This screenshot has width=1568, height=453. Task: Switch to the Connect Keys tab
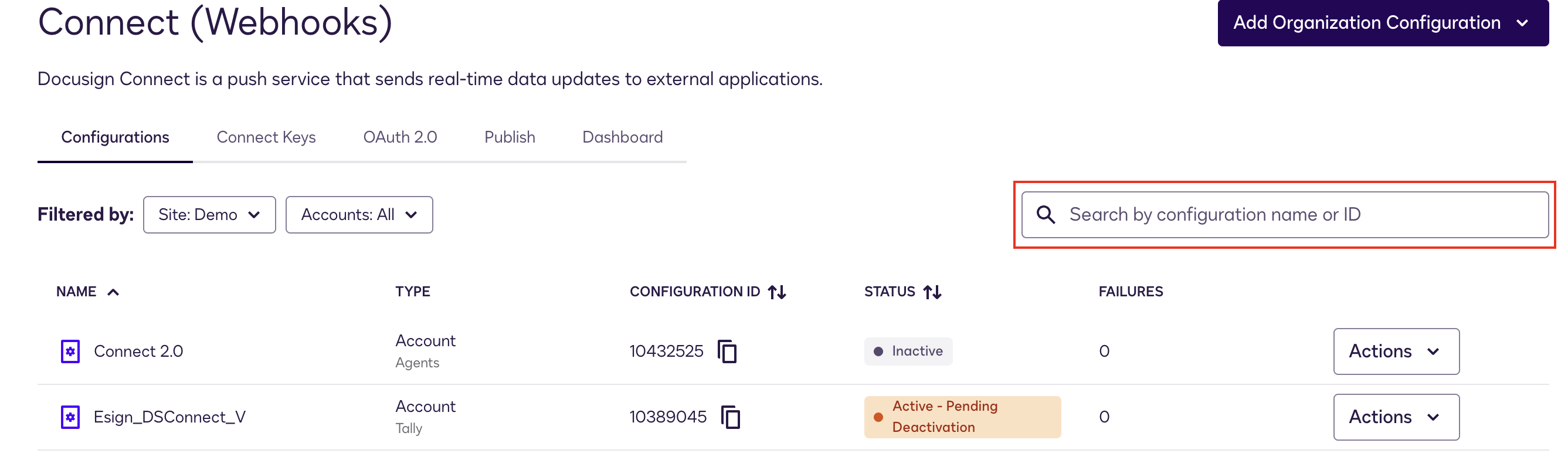tap(266, 137)
